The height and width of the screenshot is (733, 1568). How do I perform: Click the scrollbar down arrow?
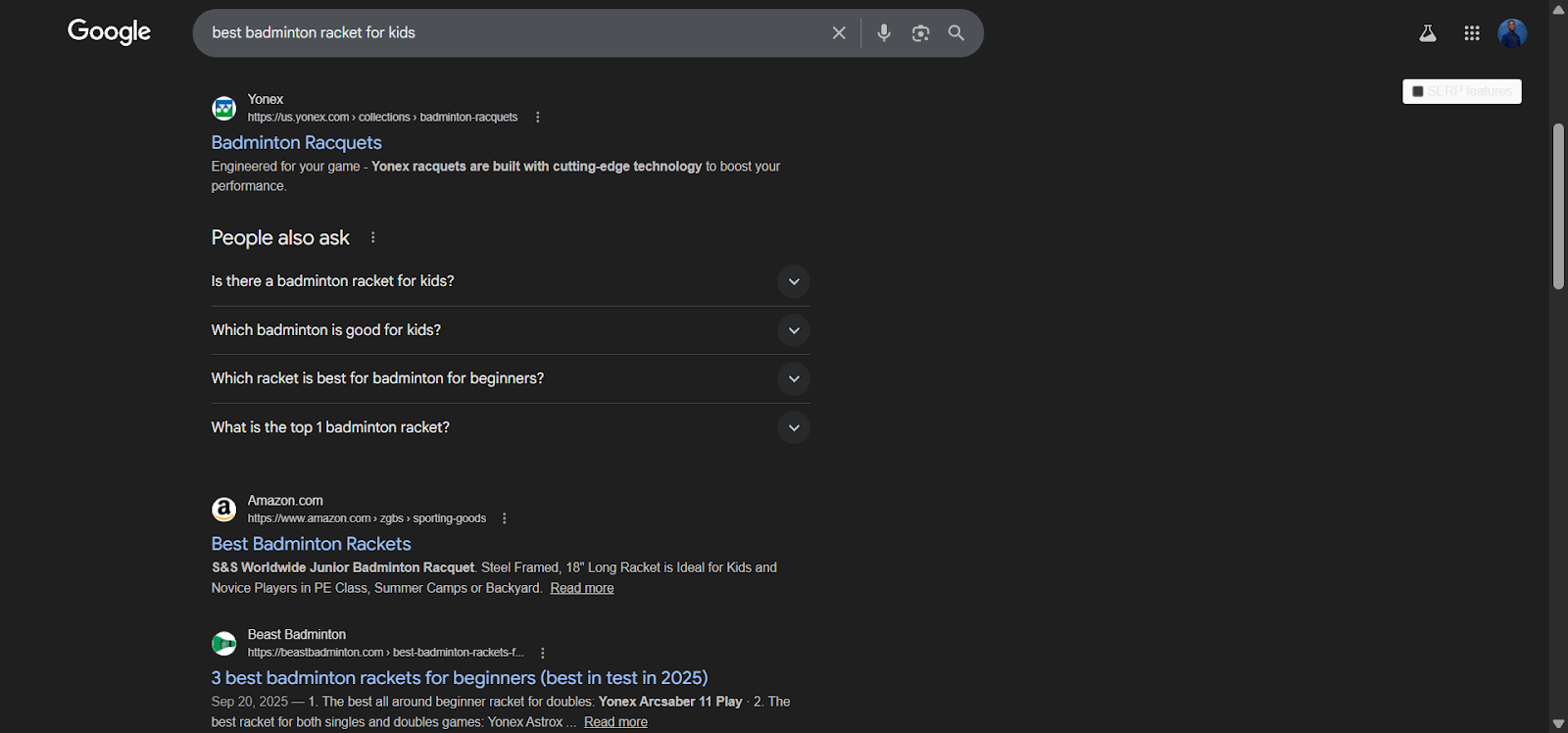pos(1558,724)
